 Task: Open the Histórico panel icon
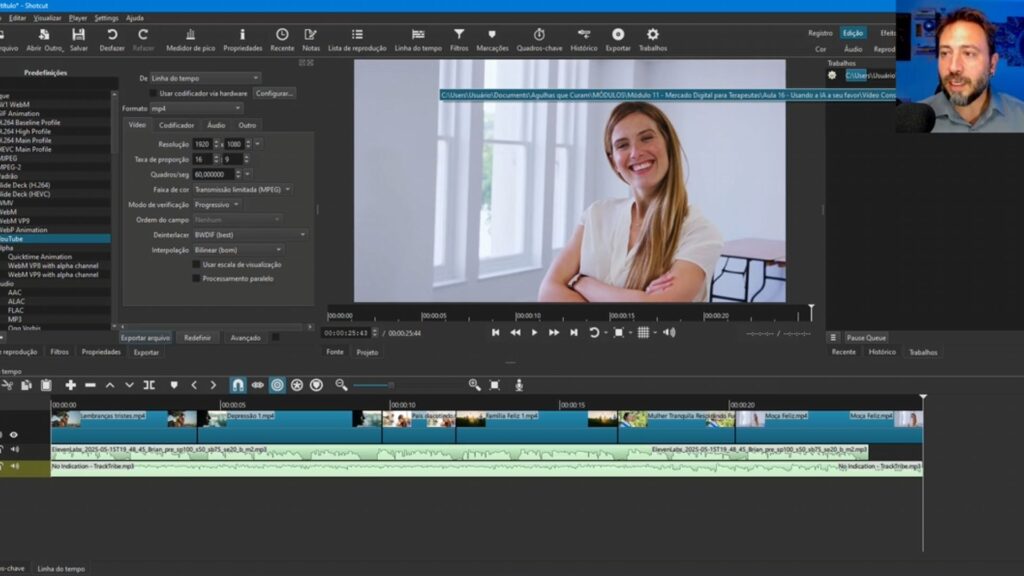point(584,35)
